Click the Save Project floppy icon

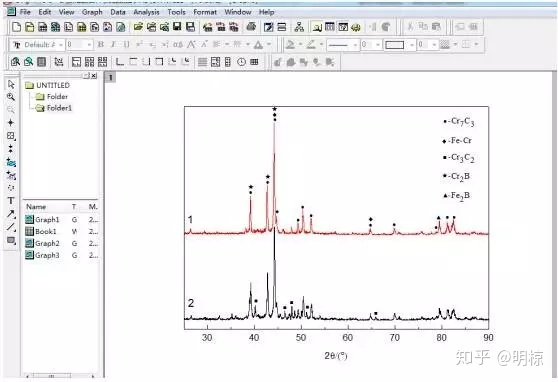point(177,27)
